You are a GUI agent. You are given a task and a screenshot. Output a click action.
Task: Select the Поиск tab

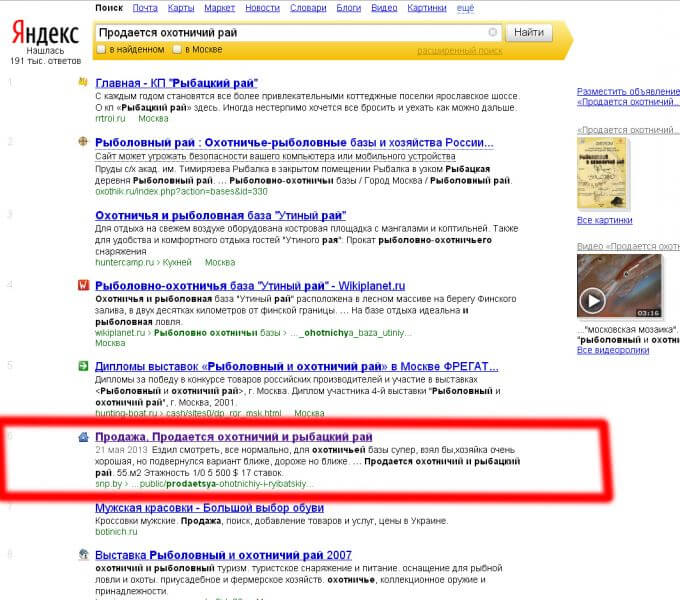[x=109, y=8]
